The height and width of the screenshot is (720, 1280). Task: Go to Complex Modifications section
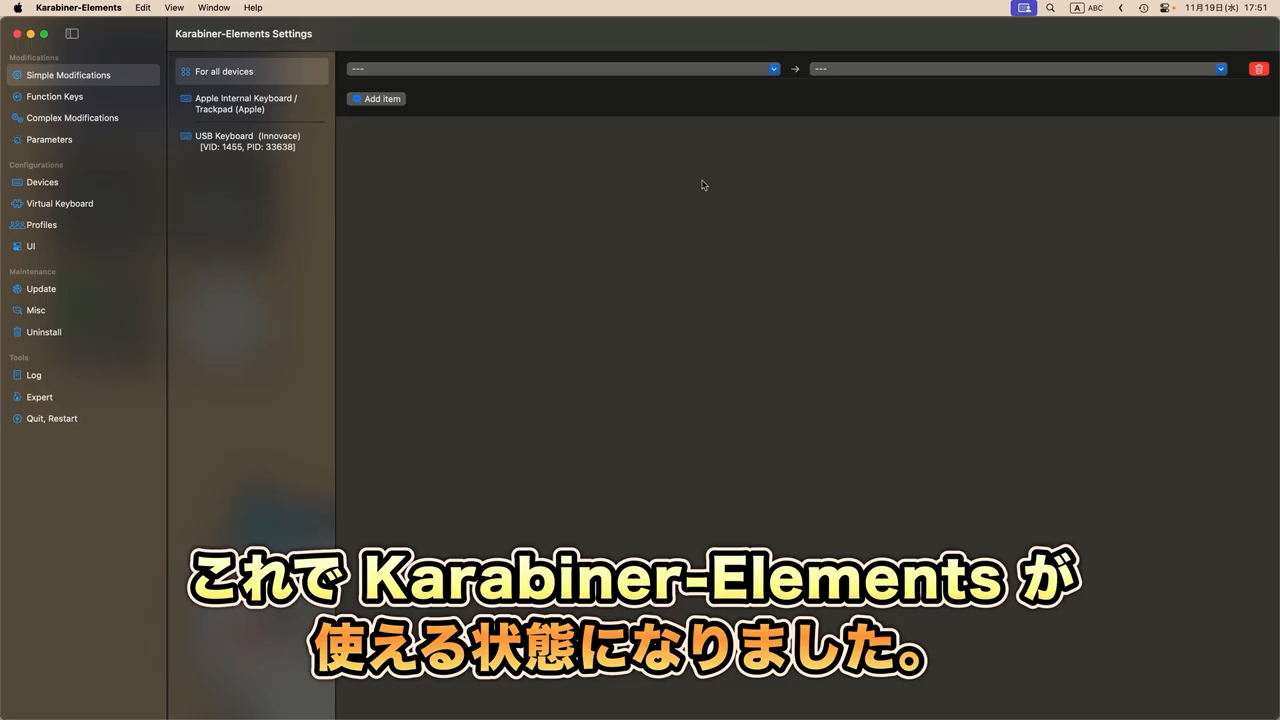pos(72,118)
